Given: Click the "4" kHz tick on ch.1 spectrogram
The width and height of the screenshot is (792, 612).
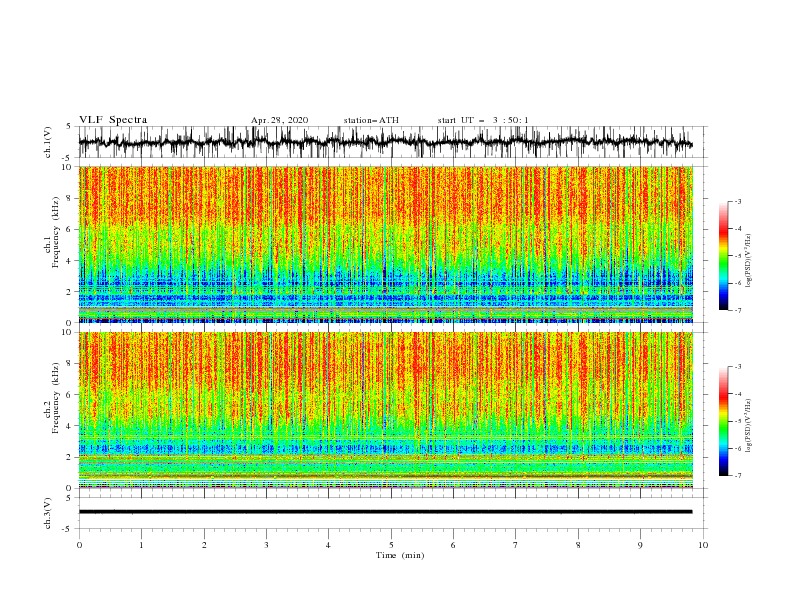Looking at the screenshot, I should 70,261.
